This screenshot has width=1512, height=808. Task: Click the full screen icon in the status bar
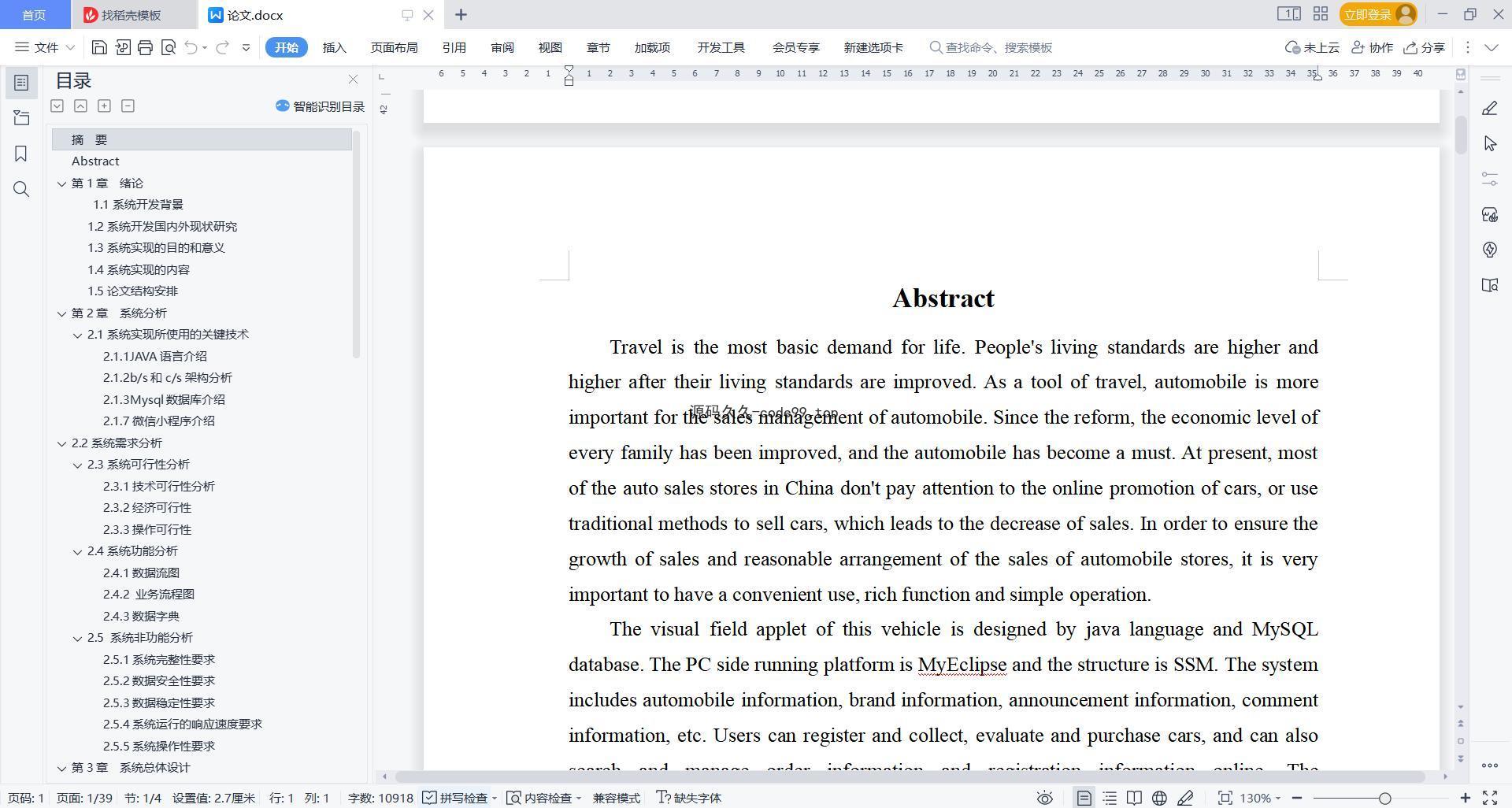coord(1490,798)
